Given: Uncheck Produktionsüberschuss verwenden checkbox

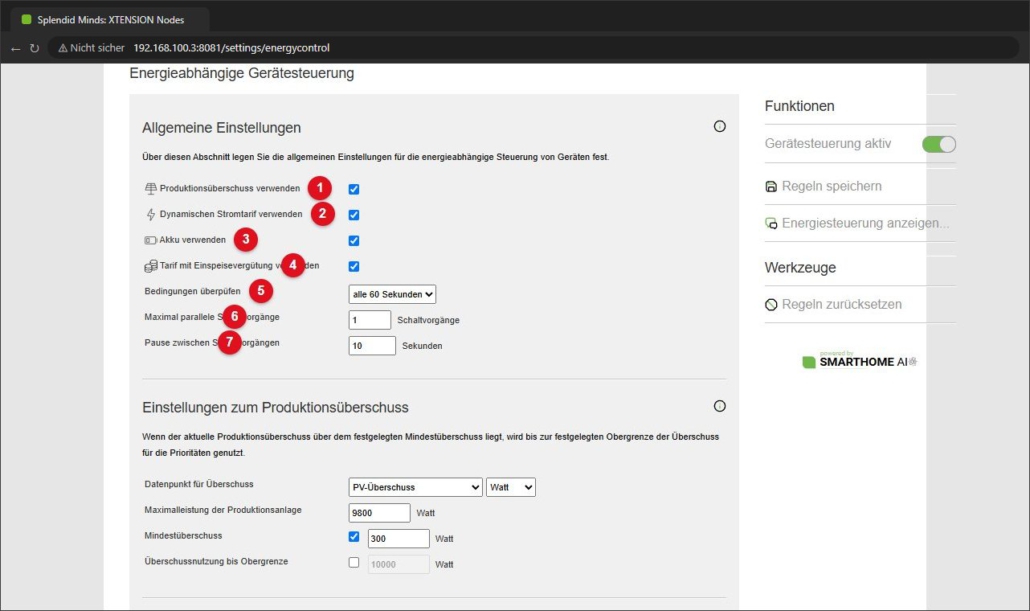Looking at the screenshot, I should 354,189.
